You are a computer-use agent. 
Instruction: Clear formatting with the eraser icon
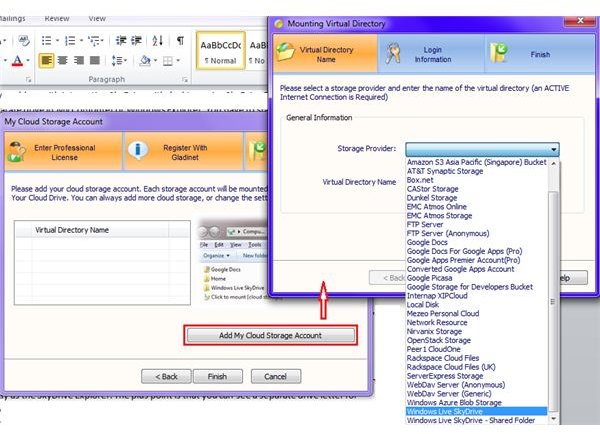point(24,40)
